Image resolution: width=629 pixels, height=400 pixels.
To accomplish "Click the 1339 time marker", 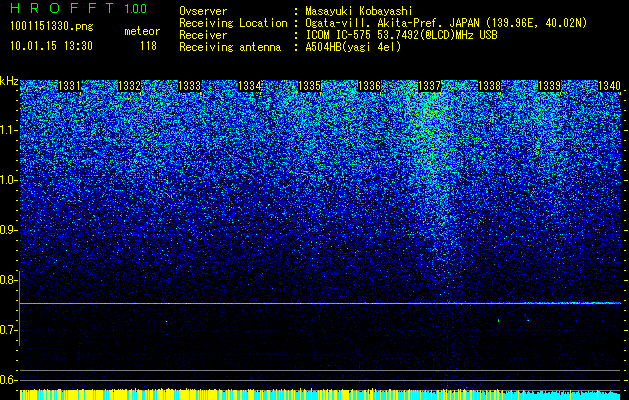I will 550,86.
